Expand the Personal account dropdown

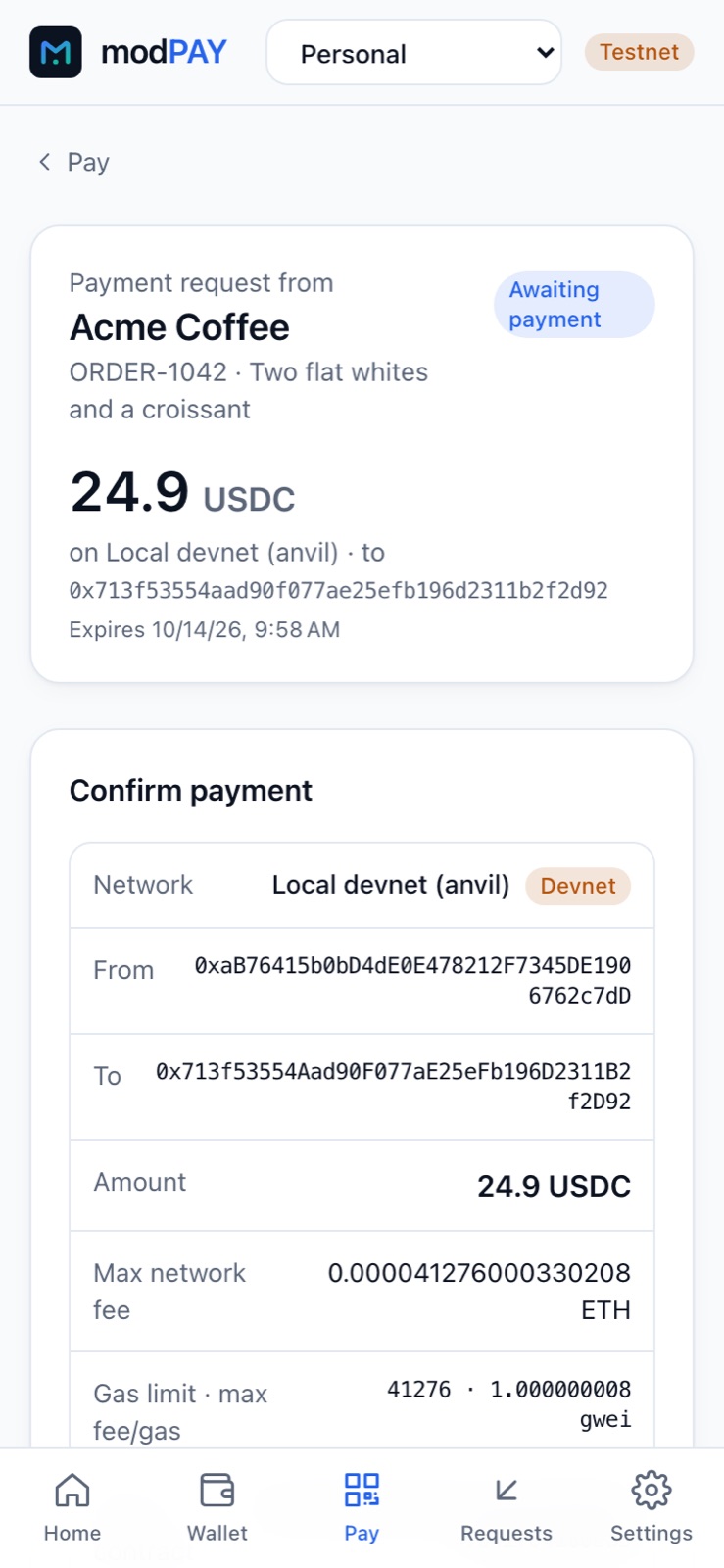[414, 53]
